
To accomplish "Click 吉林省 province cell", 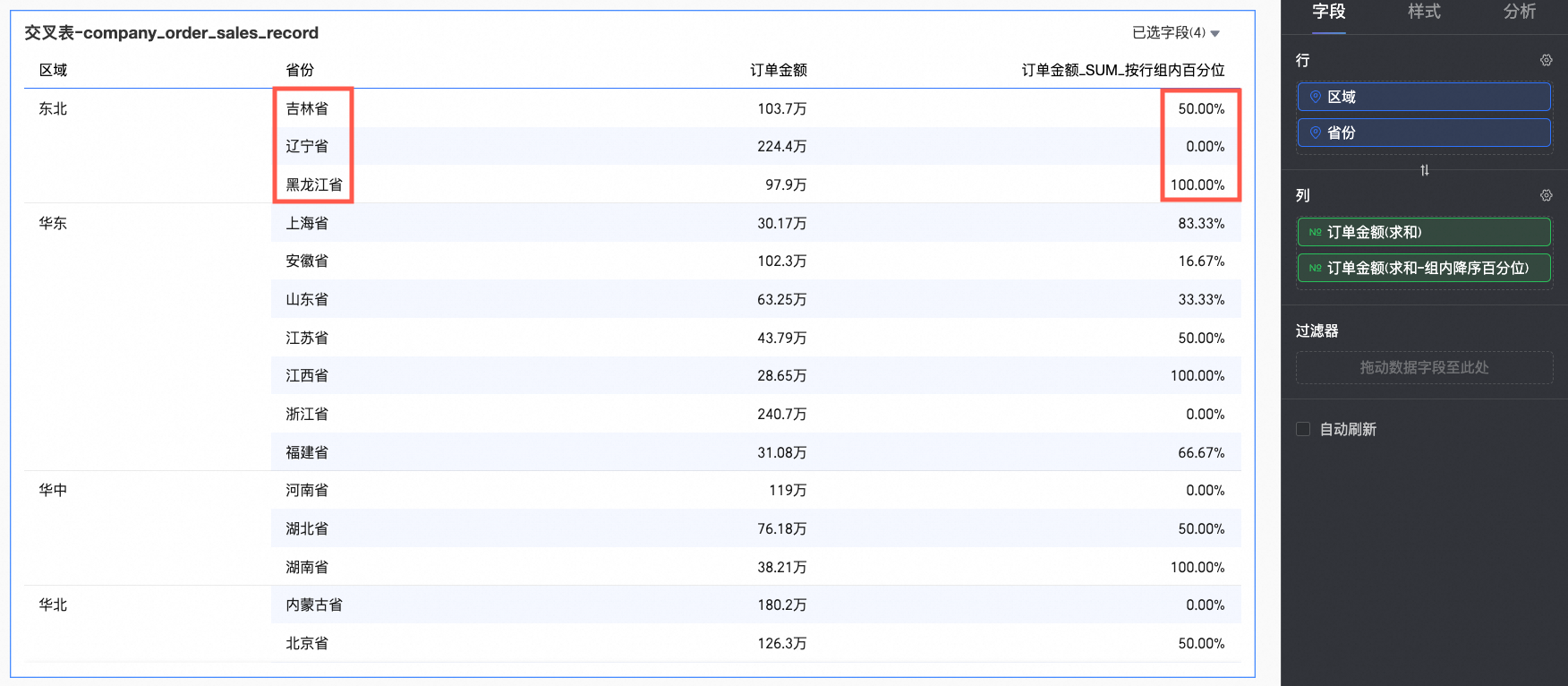I will point(307,108).
